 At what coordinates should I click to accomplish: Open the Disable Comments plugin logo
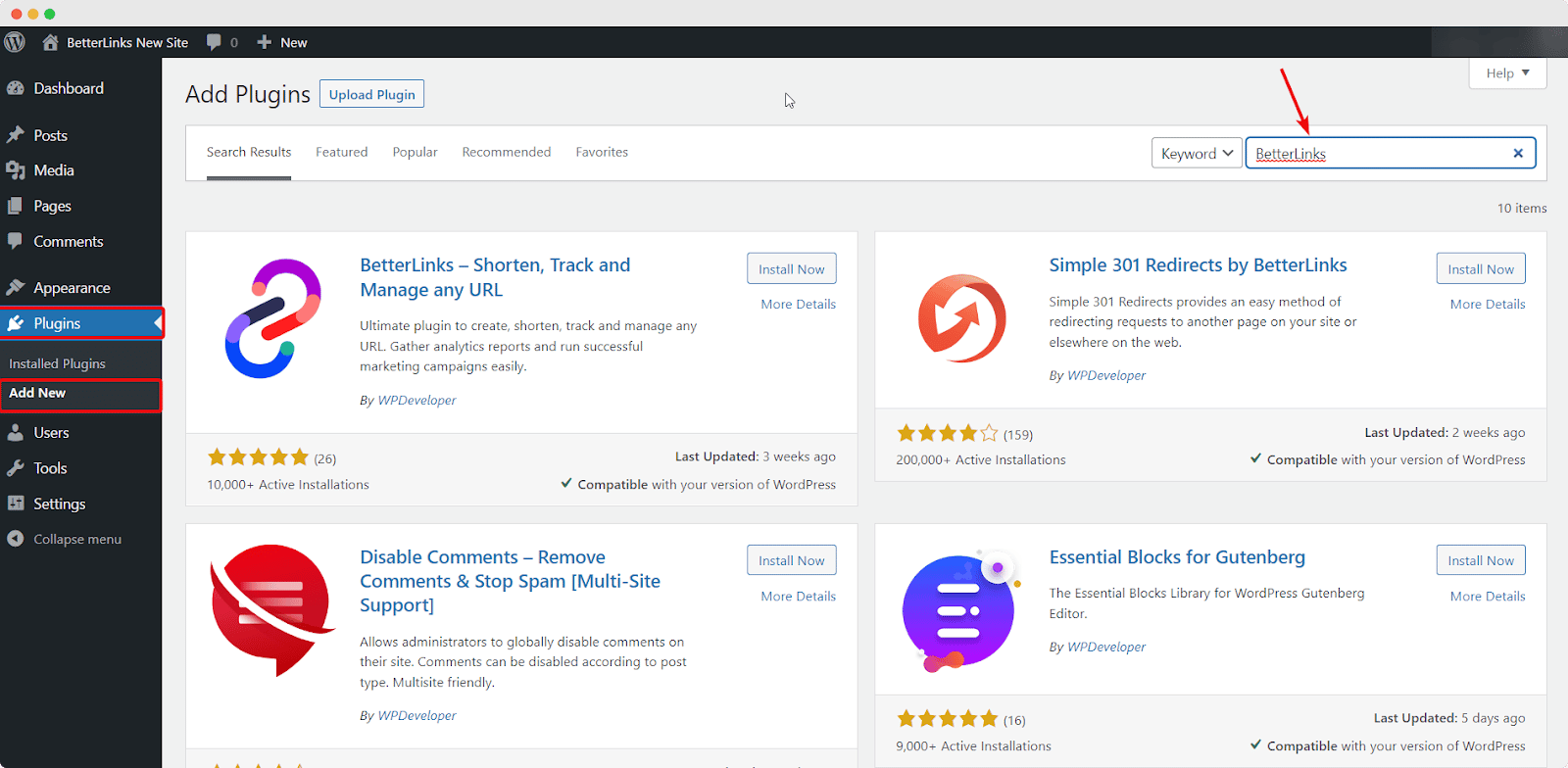272,610
